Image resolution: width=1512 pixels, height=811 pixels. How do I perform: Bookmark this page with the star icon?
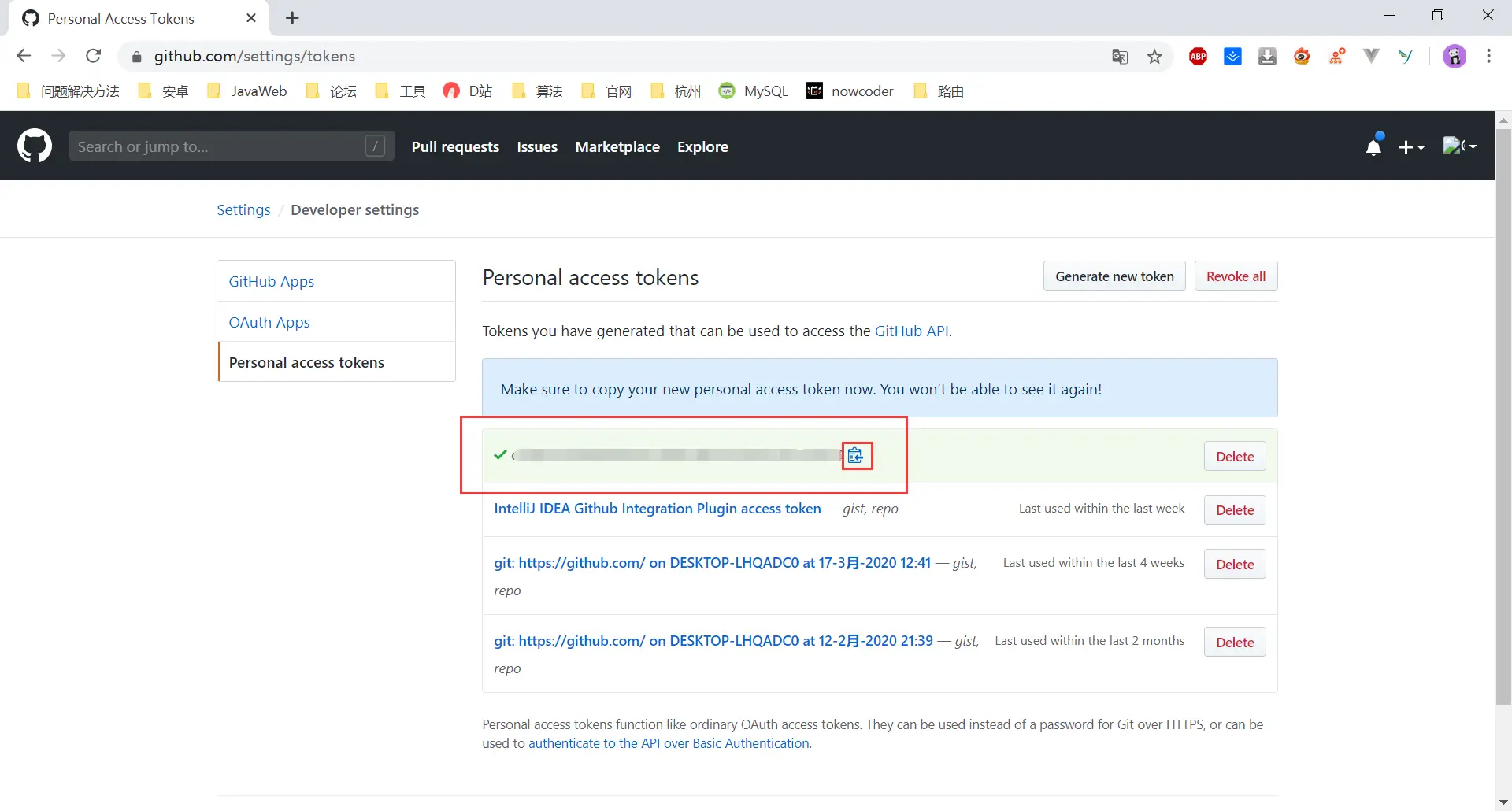[x=1154, y=56]
